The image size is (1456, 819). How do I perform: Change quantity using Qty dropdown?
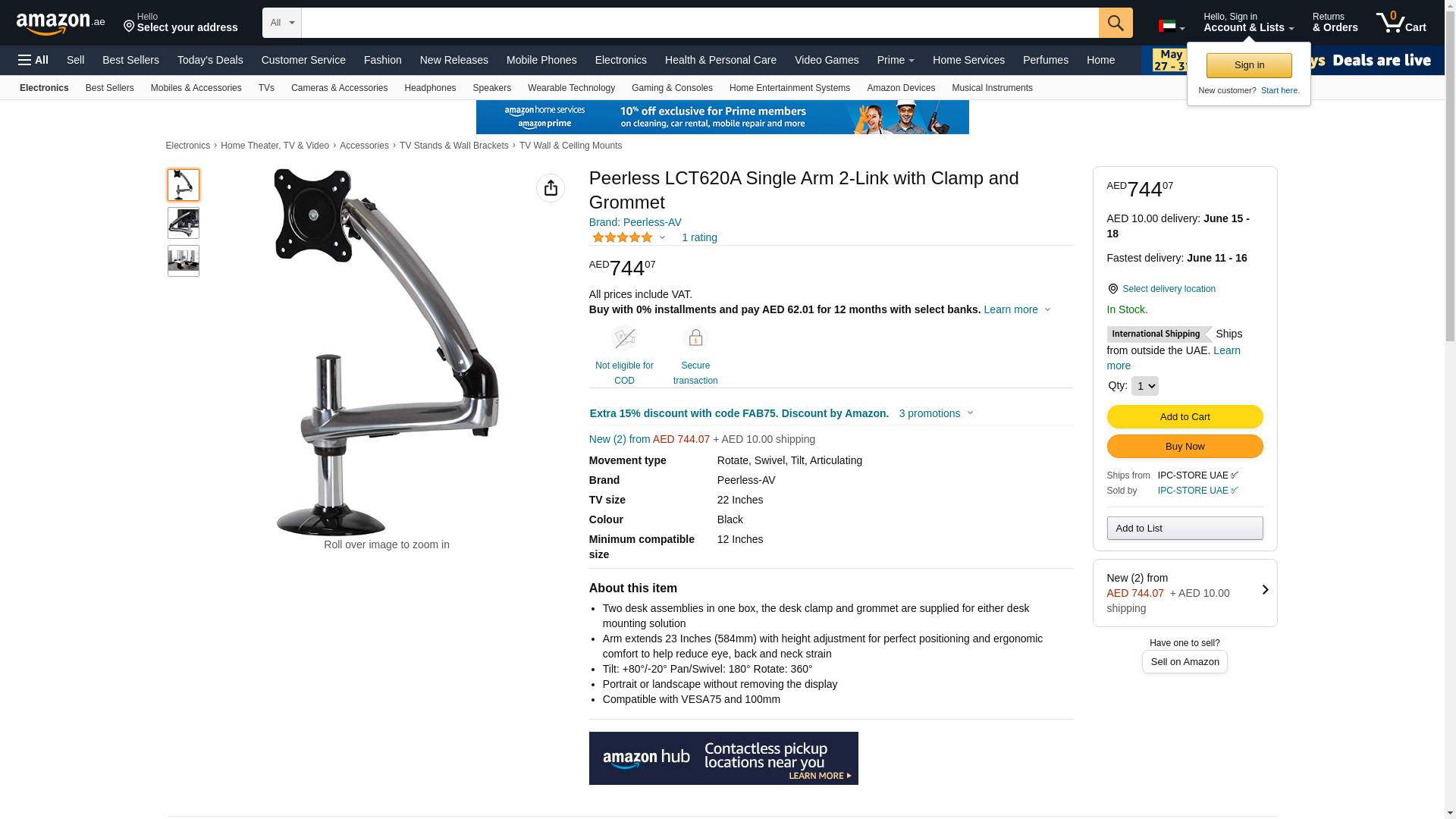tap(1144, 386)
